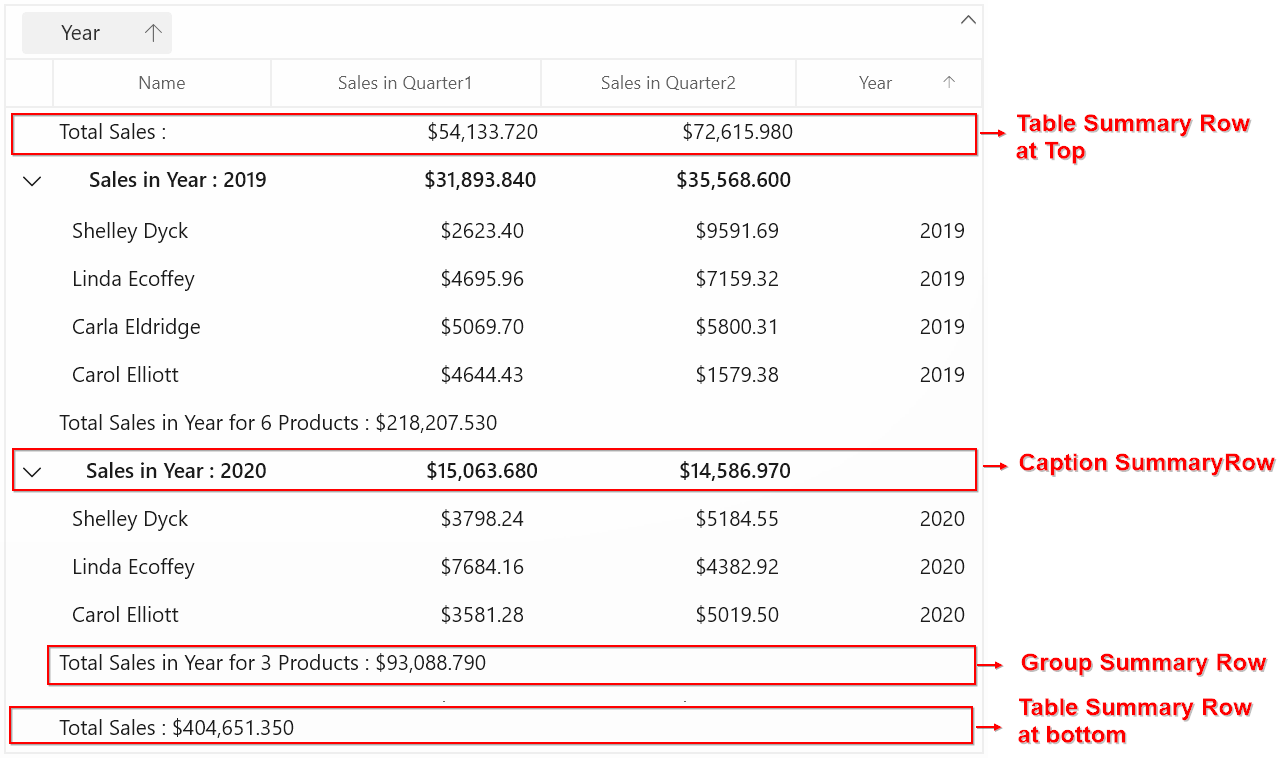Select the $4382.92 cell
Viewport: 1285px width, 758px height.
[x=737, y=567]
